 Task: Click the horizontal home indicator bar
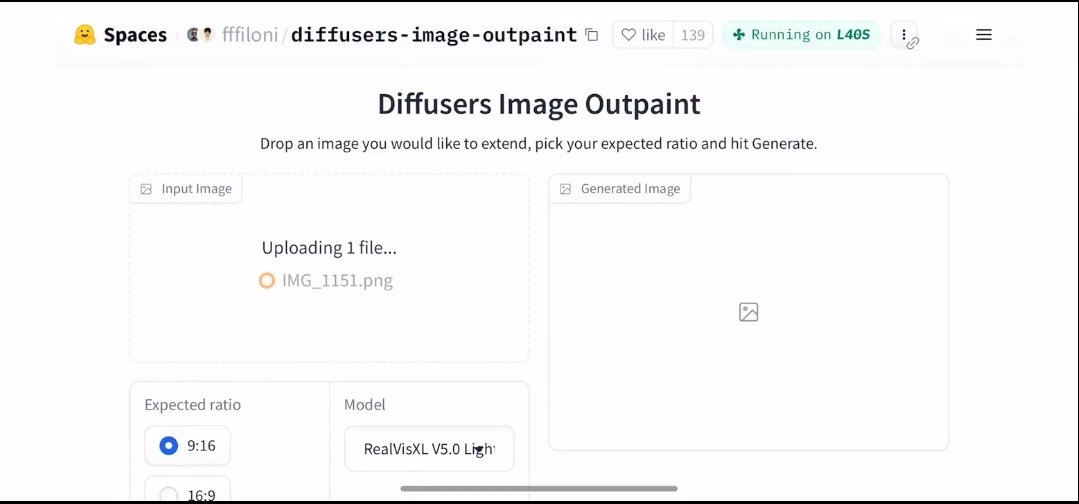click(x=539, y=489)
